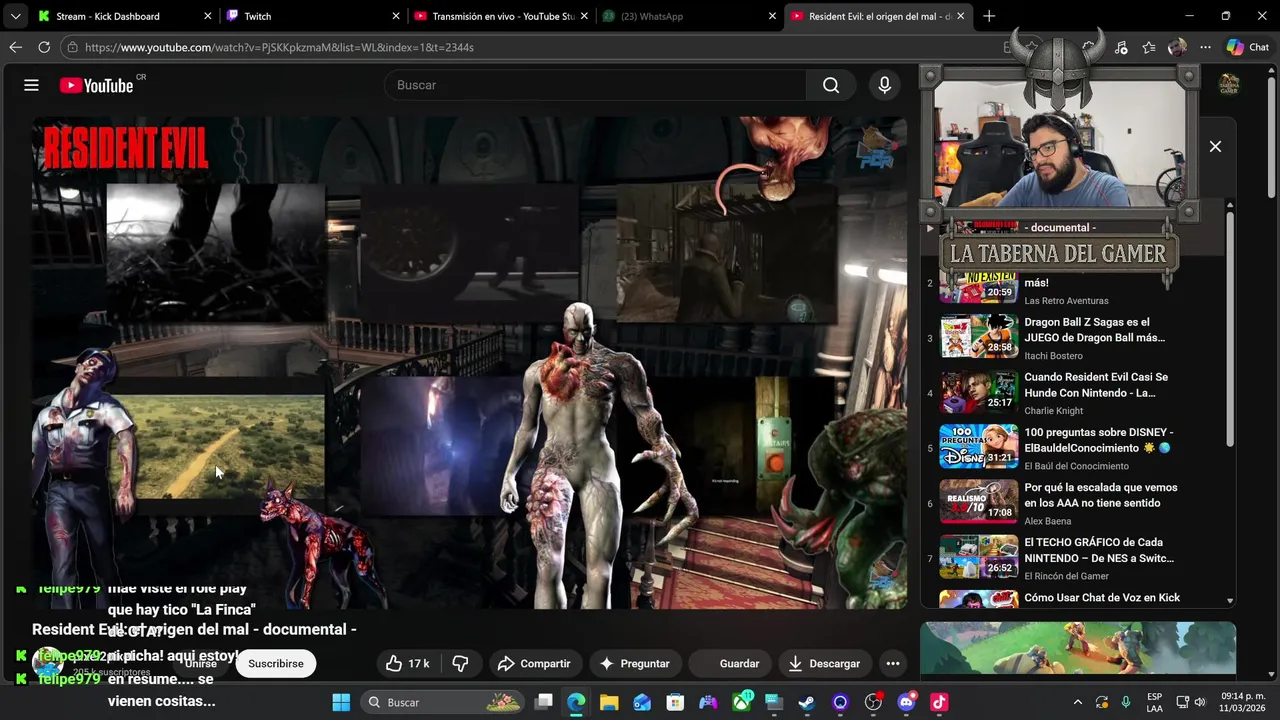Close the Twitch tab
Screen dimensions: 1280x720
point(396,16)
